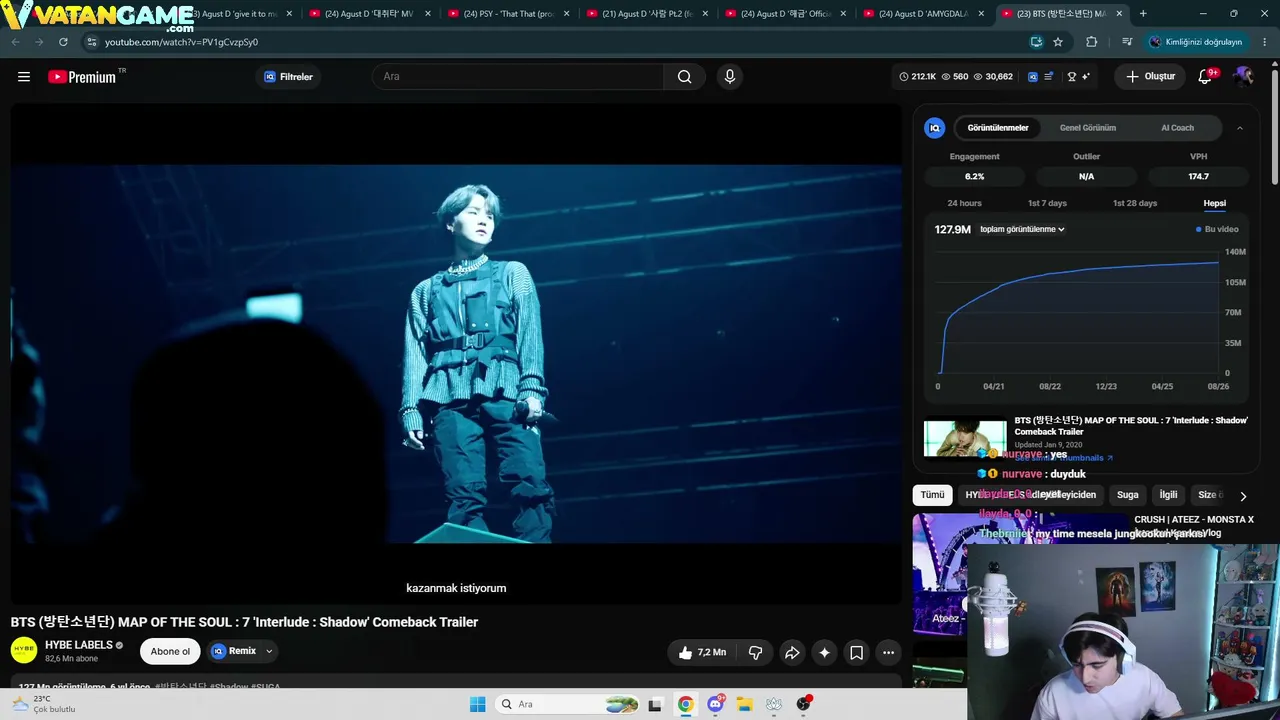Click the sparkles icon in stats bar

click(1086, 77)
